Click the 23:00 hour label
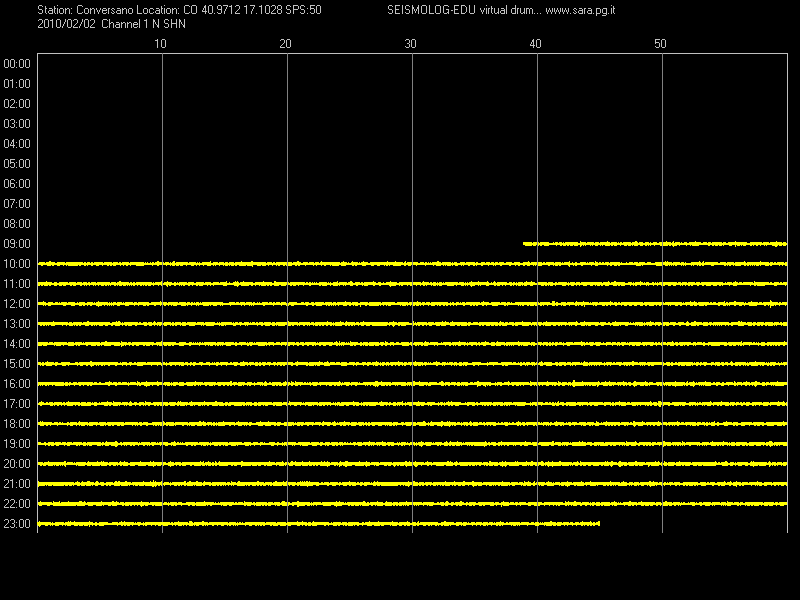The image size is (800, 600). pyautogui.click(x=17, y=523)
